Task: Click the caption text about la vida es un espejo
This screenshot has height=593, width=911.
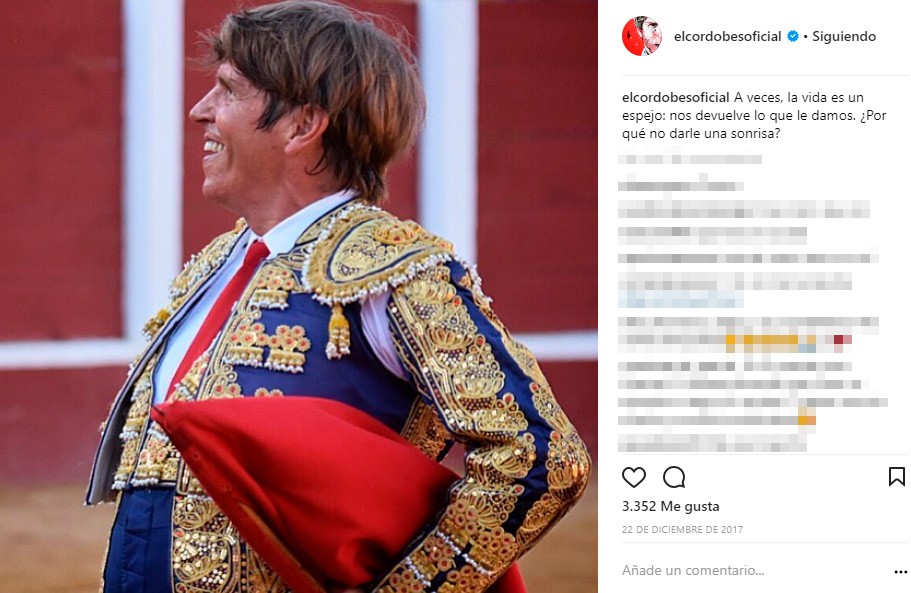Action: [x=754, y=115]
